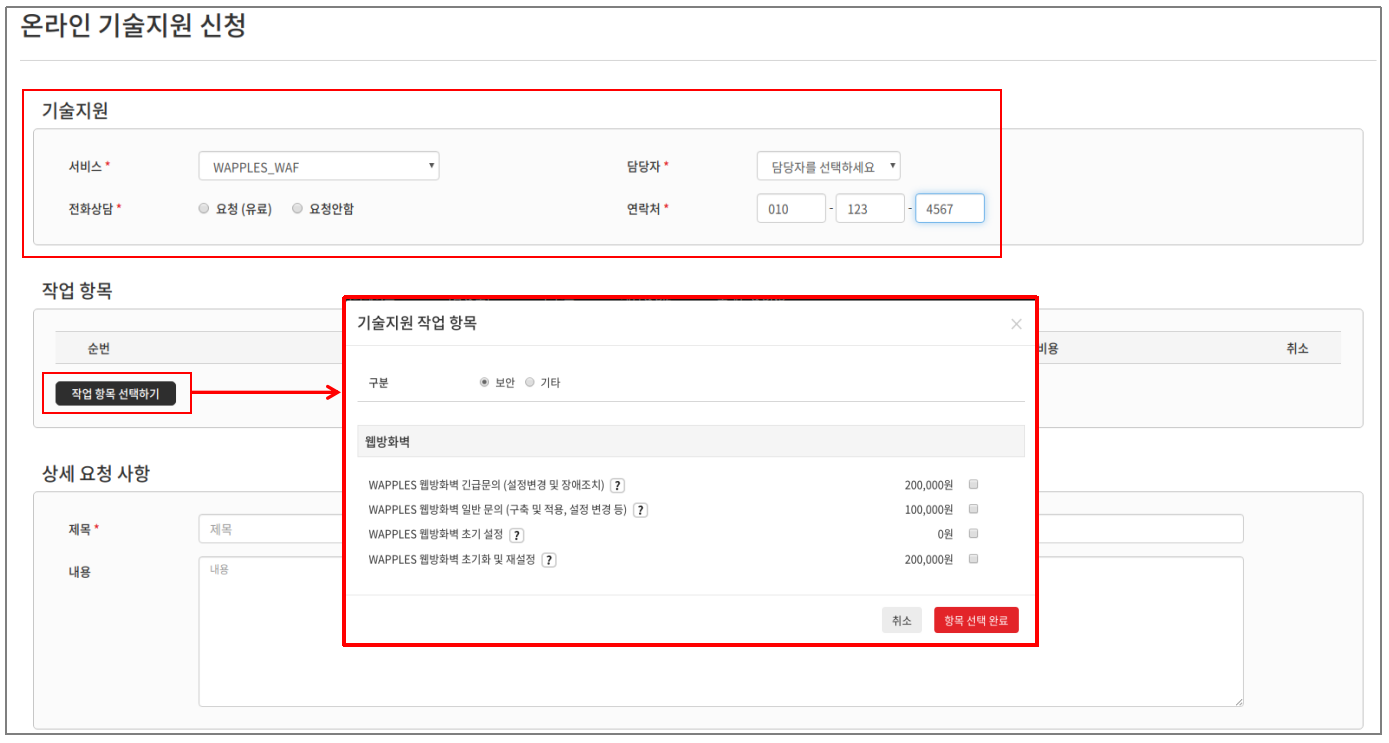Open the 담당자를 선택하세요 dropdown

pos(829,167)
